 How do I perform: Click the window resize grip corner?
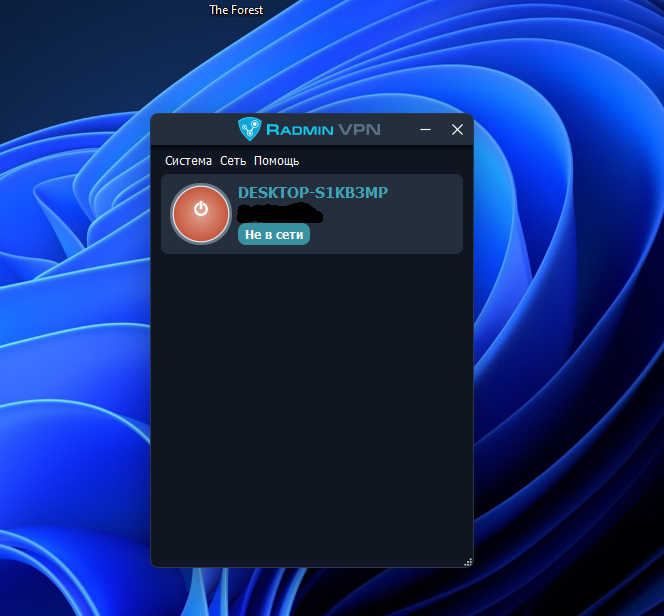(468, 562)
